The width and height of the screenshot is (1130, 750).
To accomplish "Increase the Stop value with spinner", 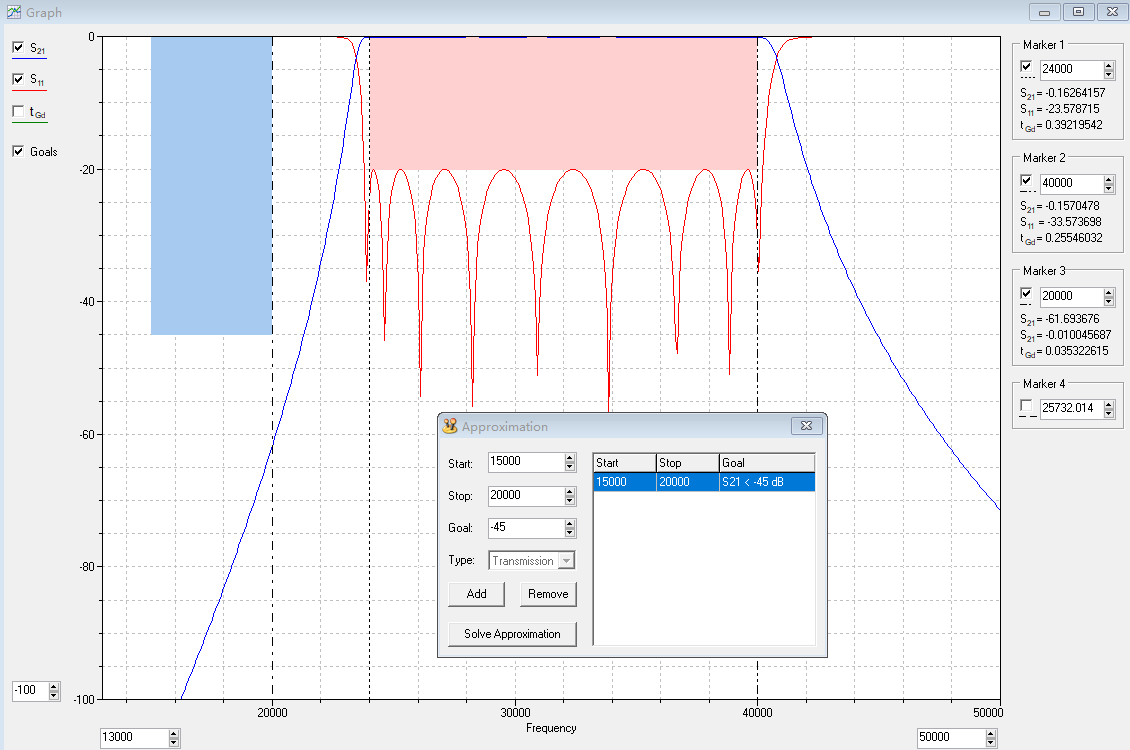I will [570, 491].
